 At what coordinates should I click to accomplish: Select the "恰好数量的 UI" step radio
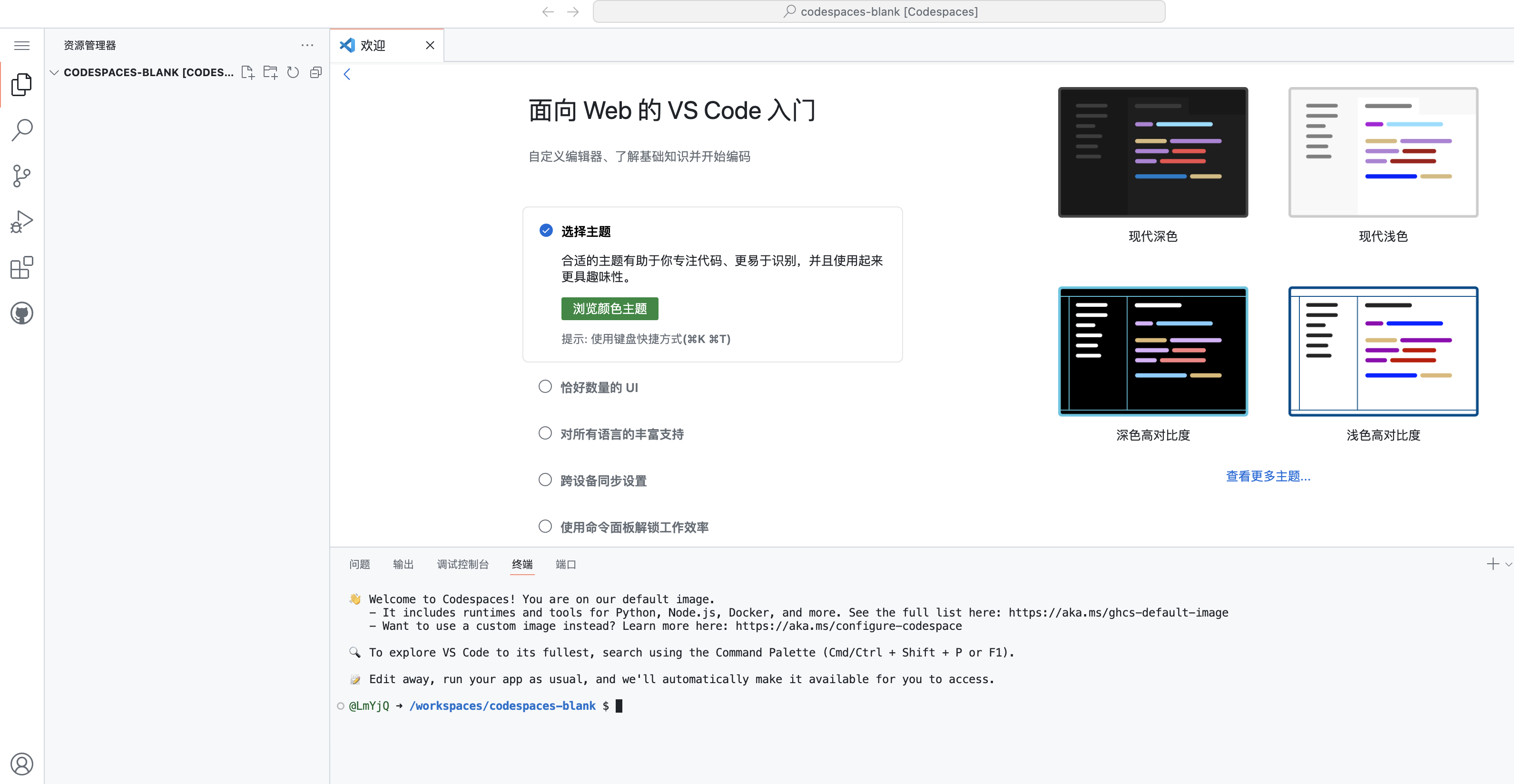pyautogui.click(x=545, y=387)
